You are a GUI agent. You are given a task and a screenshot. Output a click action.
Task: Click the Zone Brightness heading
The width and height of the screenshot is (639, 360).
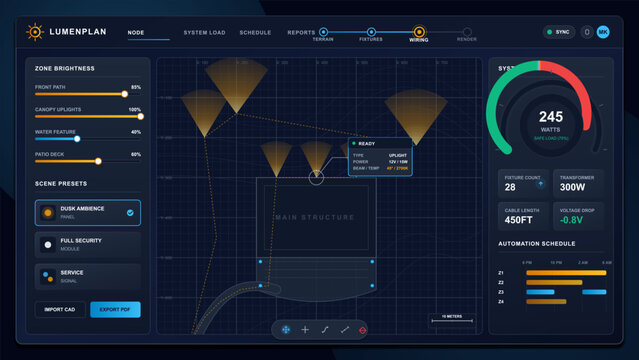[x=65, y=68]
